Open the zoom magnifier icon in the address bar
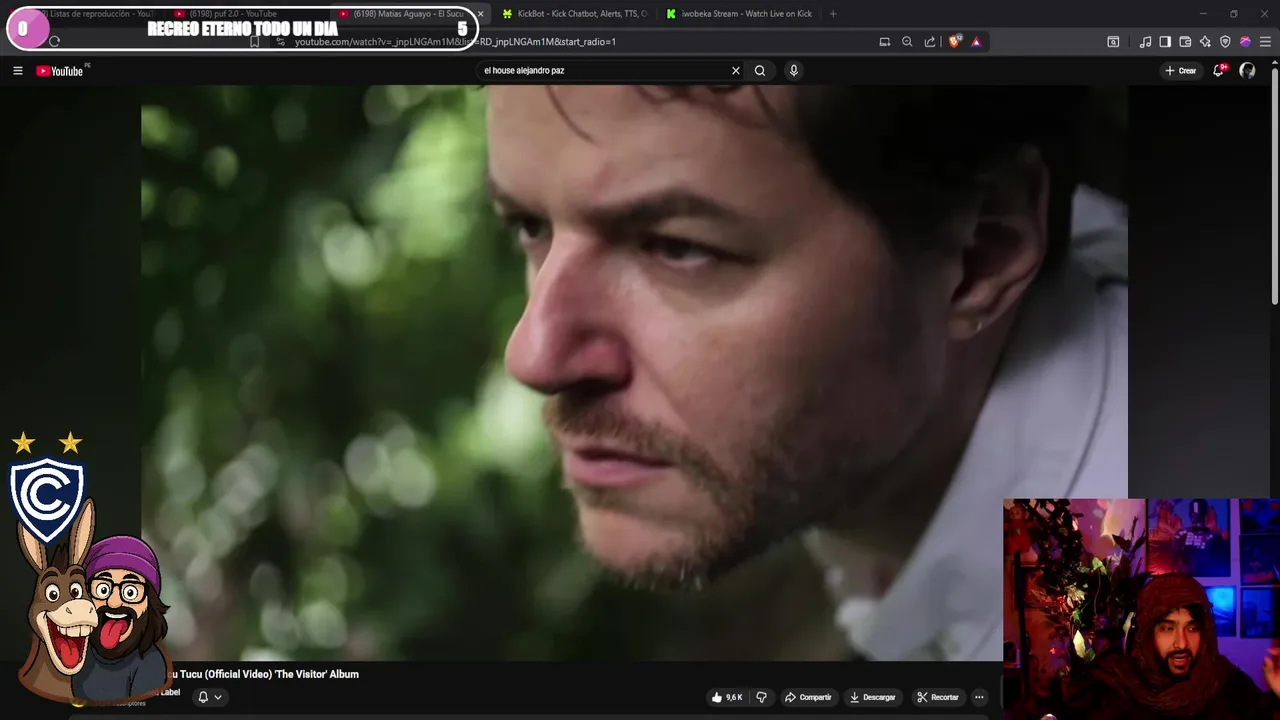Screen dimensions: 1280x720 [907, 42]
